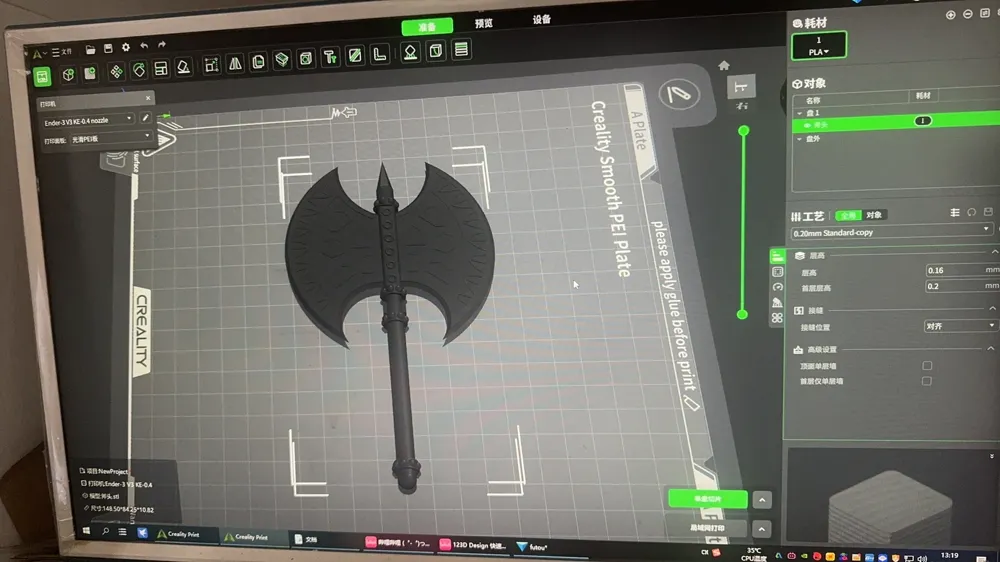This screenshot has height=562, width=1000.
Task: Open the four-circles category sidebar icon
Action: click(777, 318)
